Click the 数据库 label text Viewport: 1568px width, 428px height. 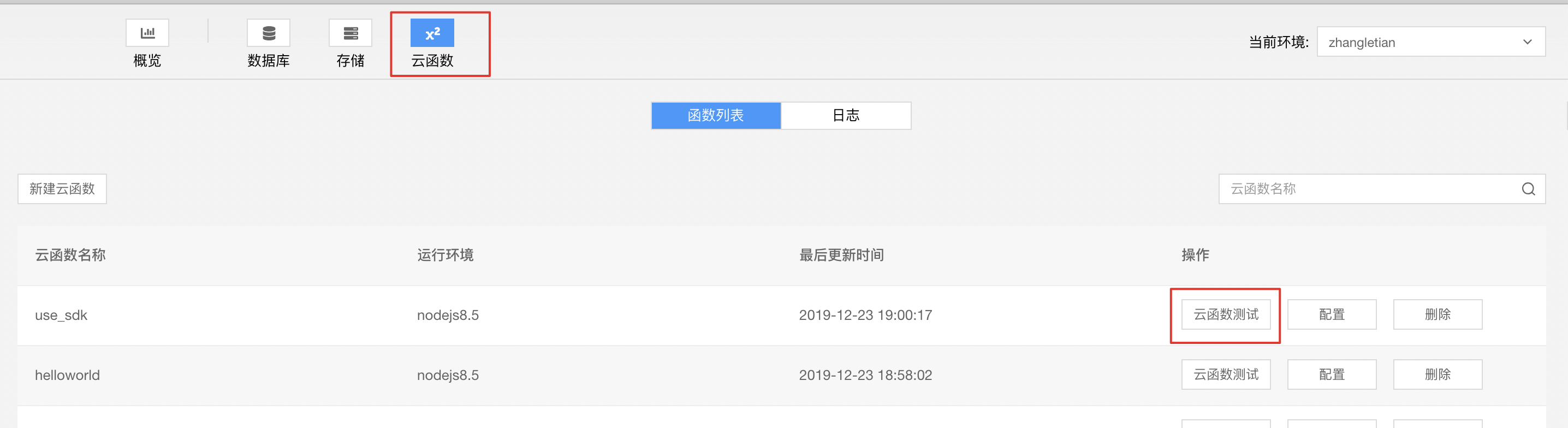point(269,61)
